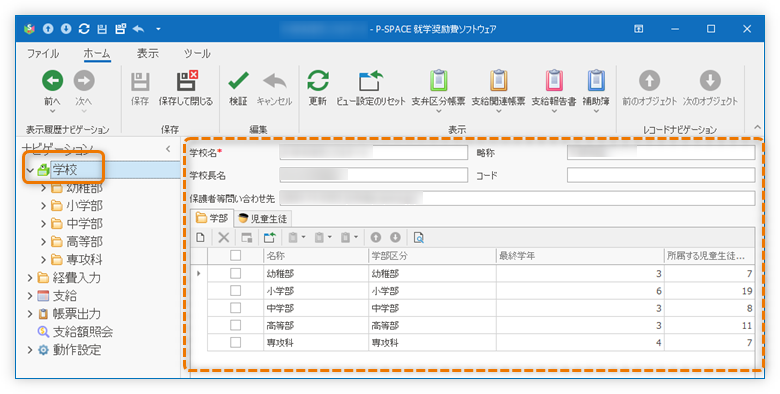Open the 支弁区分帳票 clipboard report

click(438, 80)
